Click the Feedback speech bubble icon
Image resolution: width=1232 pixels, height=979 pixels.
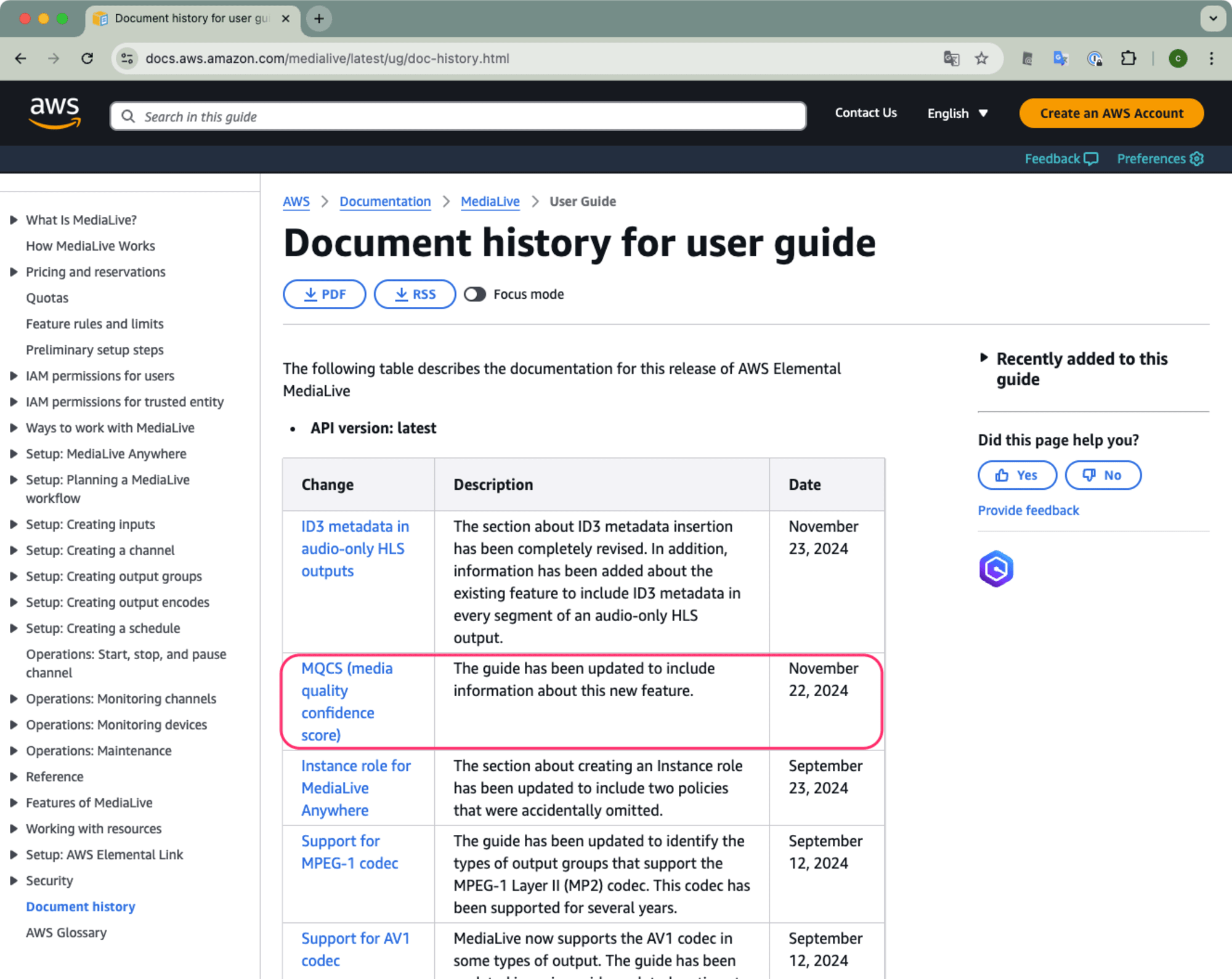click(x=1091, y=159)
